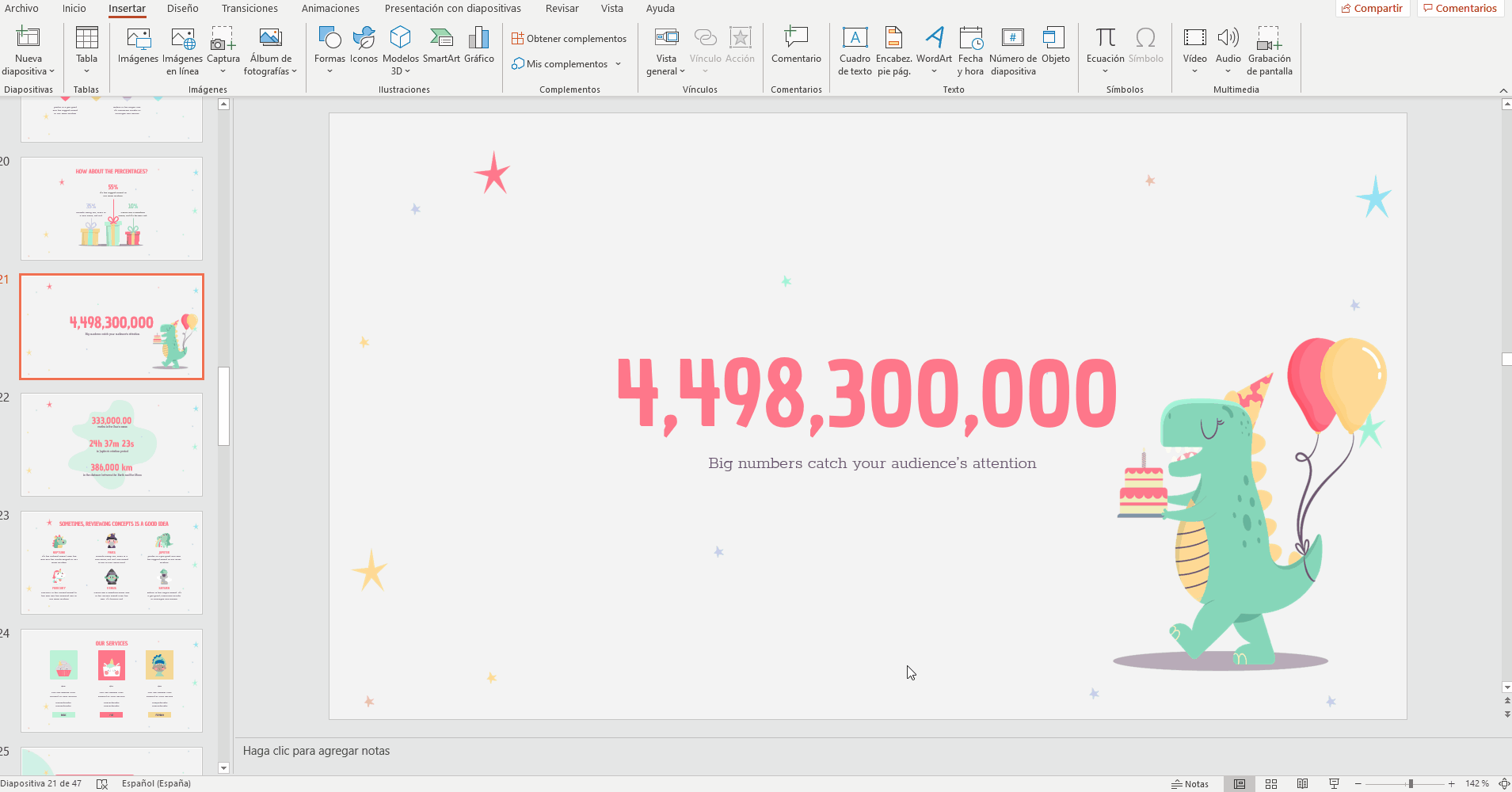Insert Iconos from the ribbon

364,44
